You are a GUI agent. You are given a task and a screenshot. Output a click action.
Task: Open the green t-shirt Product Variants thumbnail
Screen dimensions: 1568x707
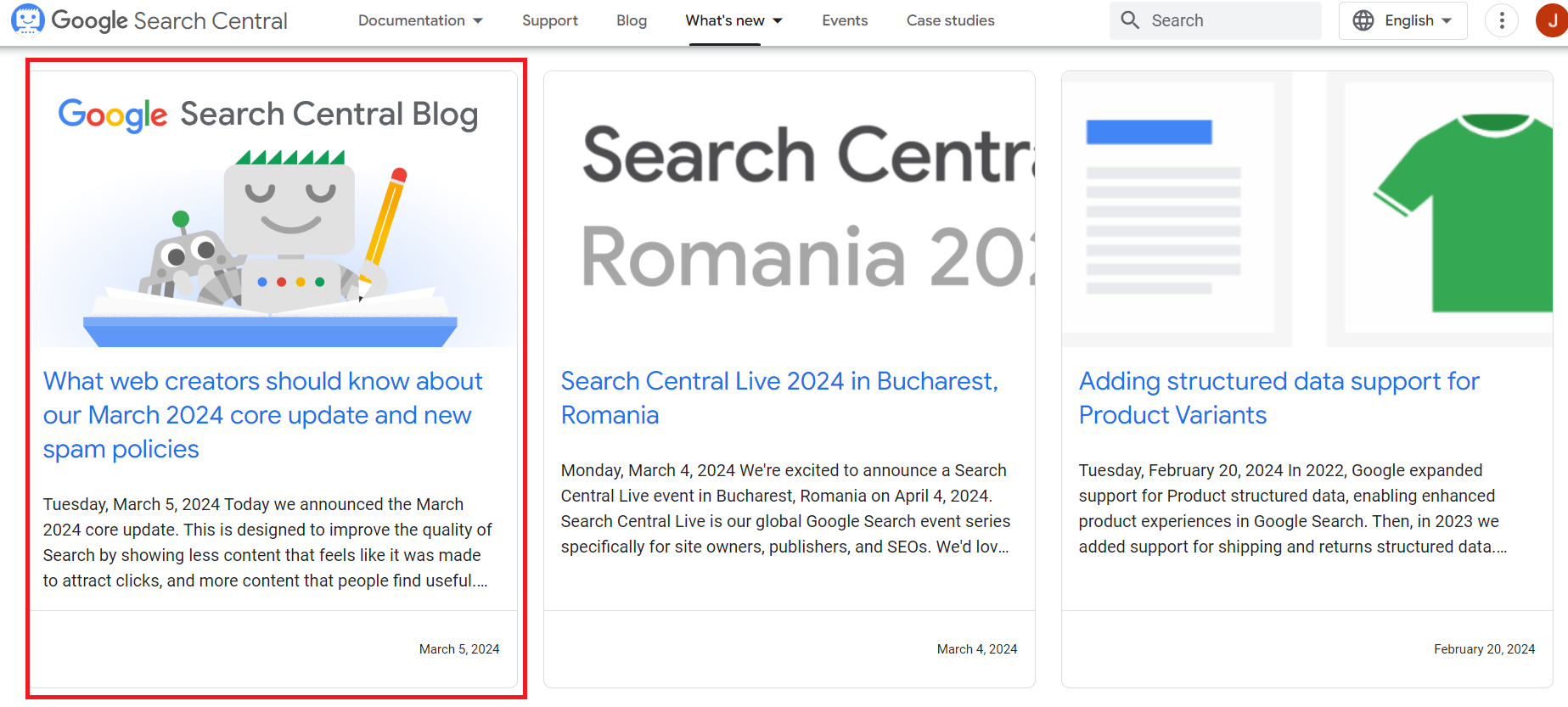1307,210
